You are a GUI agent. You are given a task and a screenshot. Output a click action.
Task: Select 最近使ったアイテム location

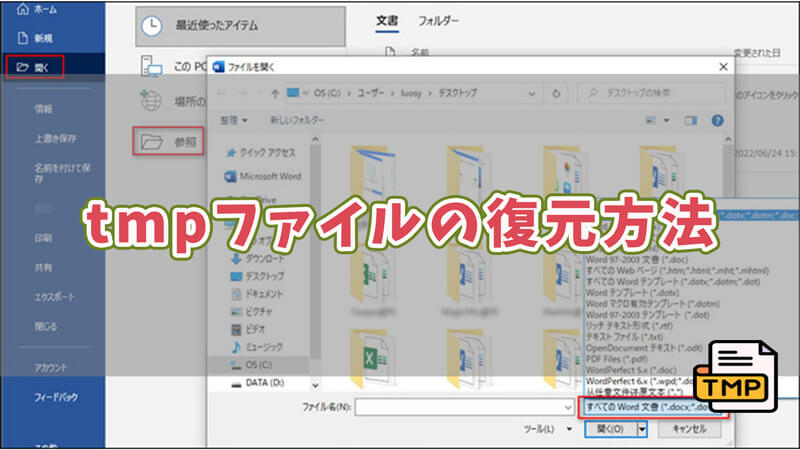240,26
